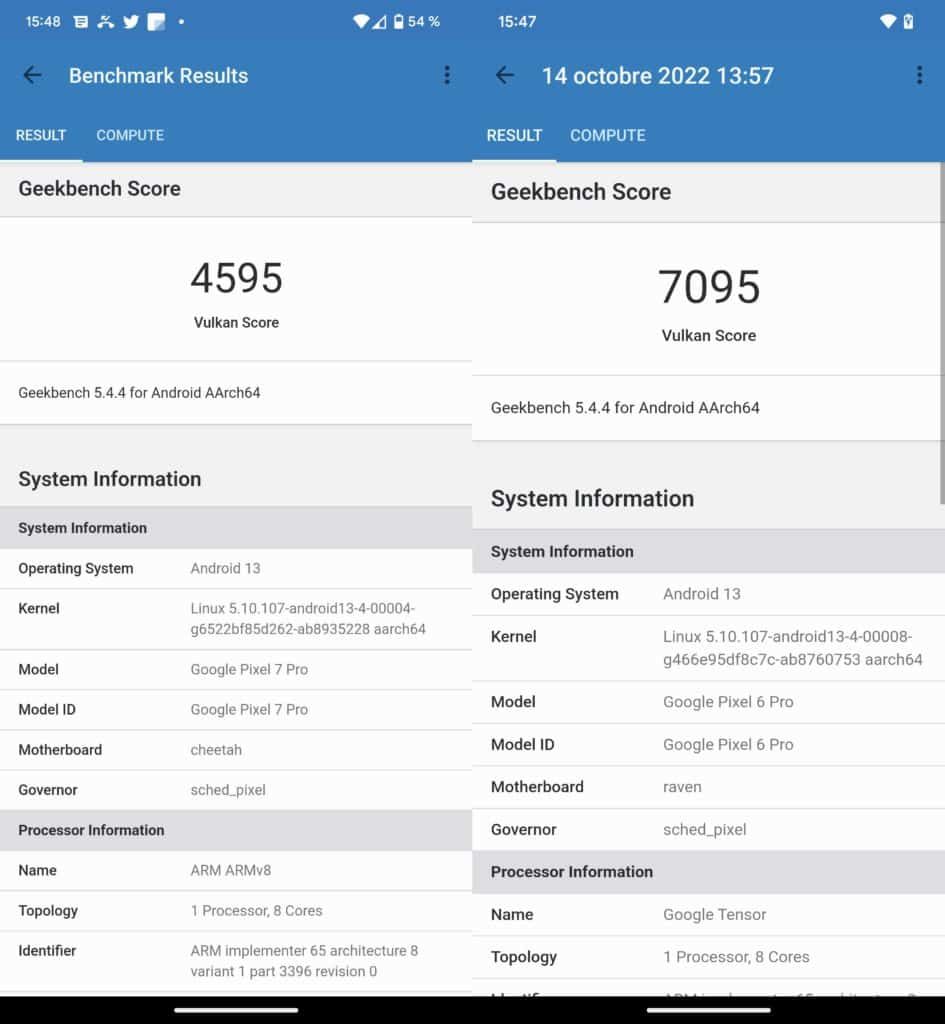Tap the motherboard value "cheetah"
Image resolution: width=945 pixels, height=1024 pixels.
(x=216, y=750)
